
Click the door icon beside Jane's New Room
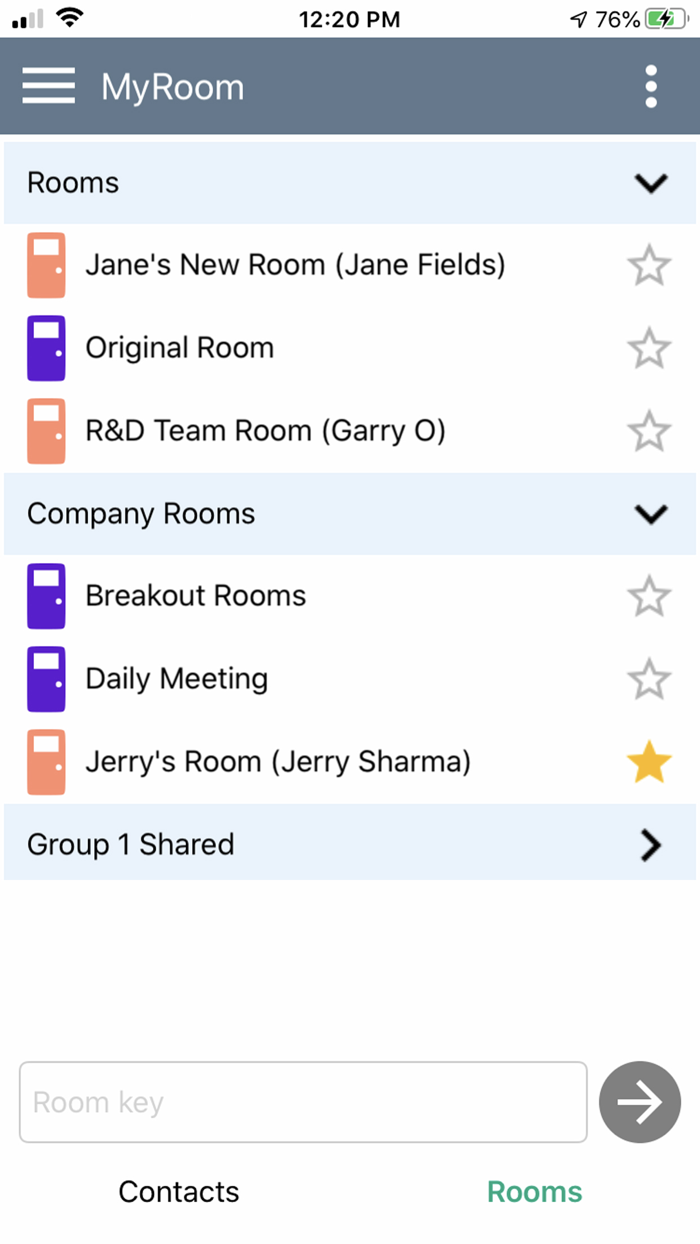46,265
